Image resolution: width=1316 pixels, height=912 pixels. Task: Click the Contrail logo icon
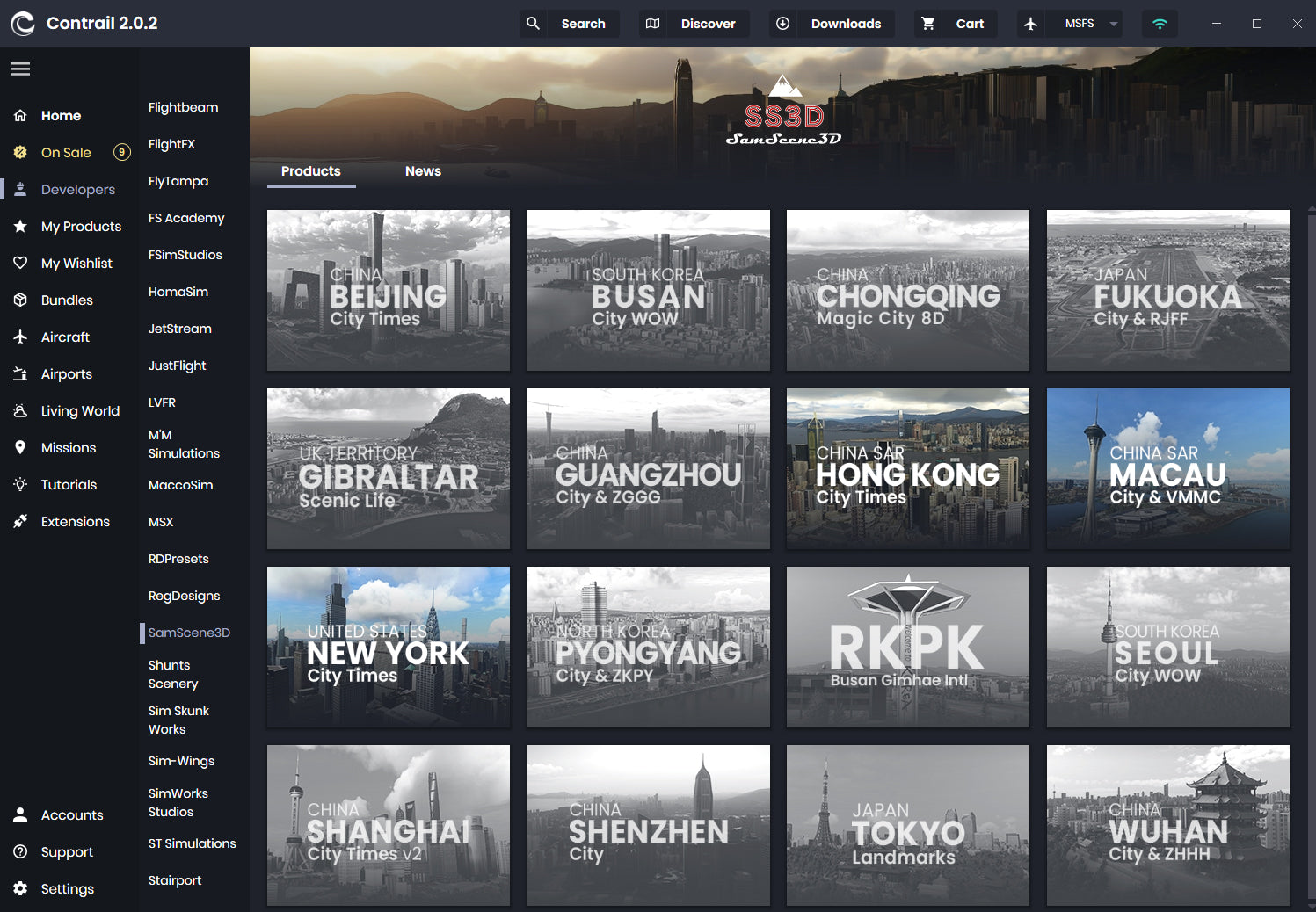pyautogui.click(x=23, y=24)
